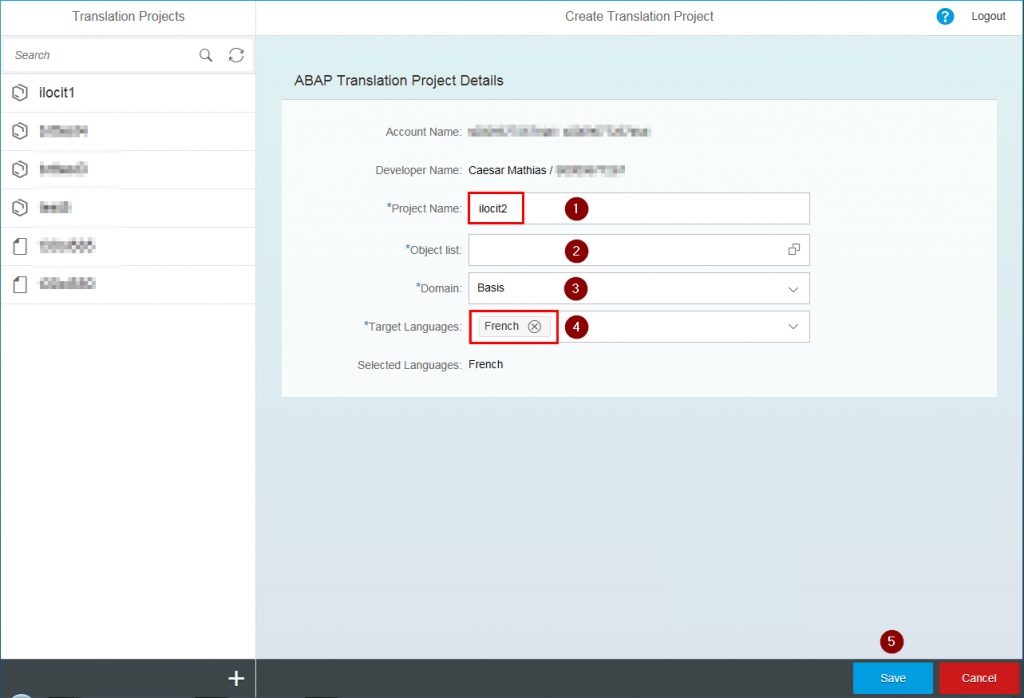Click the search magnifier icon
This screenshot has width=1024, height=698.
(x=206, y=55)
